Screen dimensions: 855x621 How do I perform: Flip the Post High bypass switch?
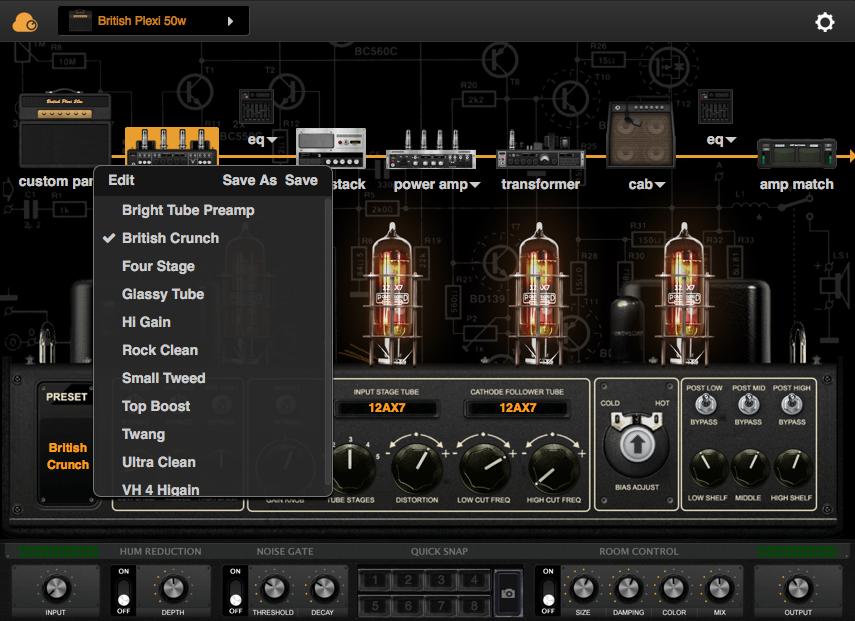pyautogui.click(x=791, y=405)
